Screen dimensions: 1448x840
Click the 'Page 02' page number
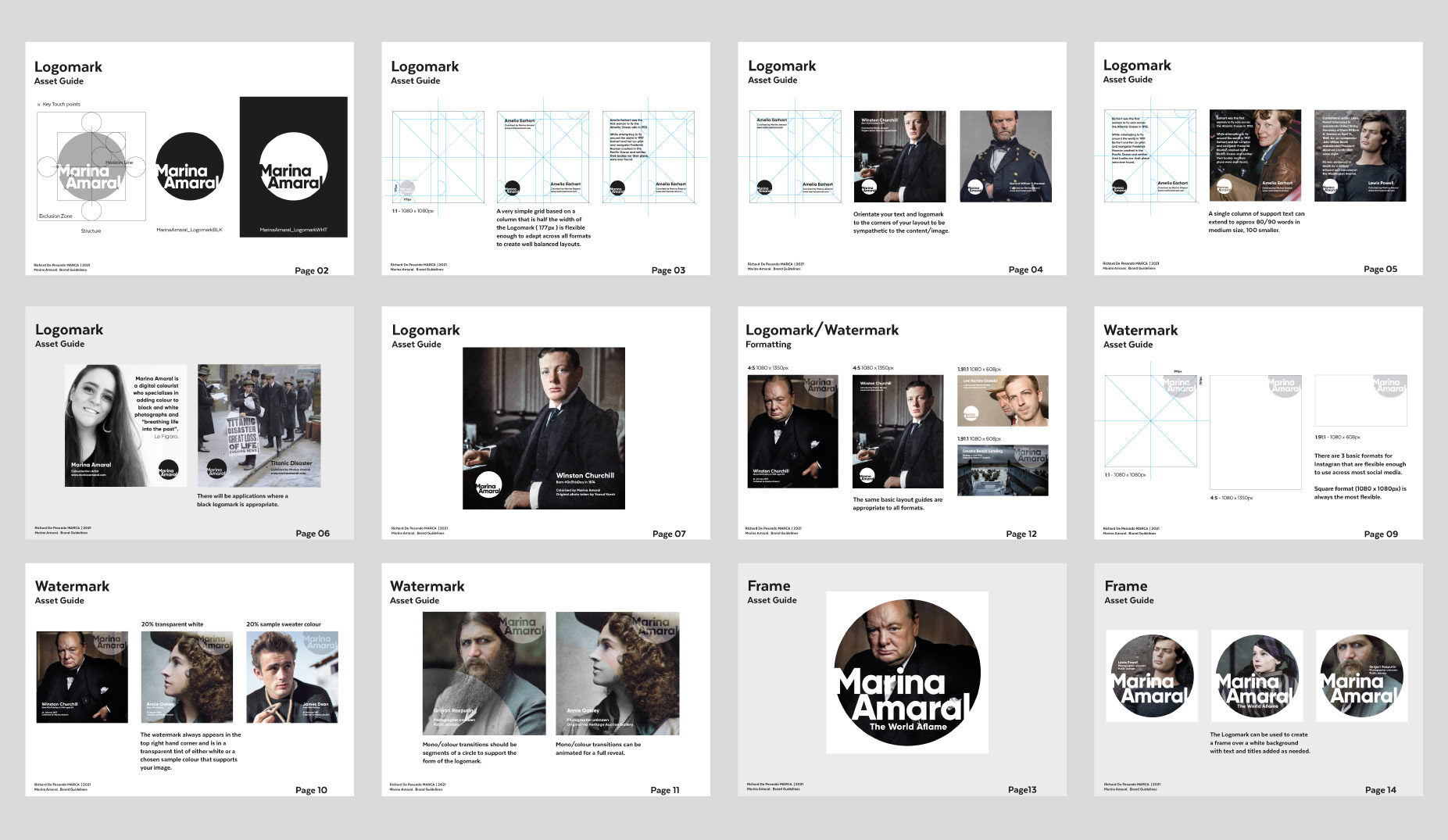click(x=312, y=270)
